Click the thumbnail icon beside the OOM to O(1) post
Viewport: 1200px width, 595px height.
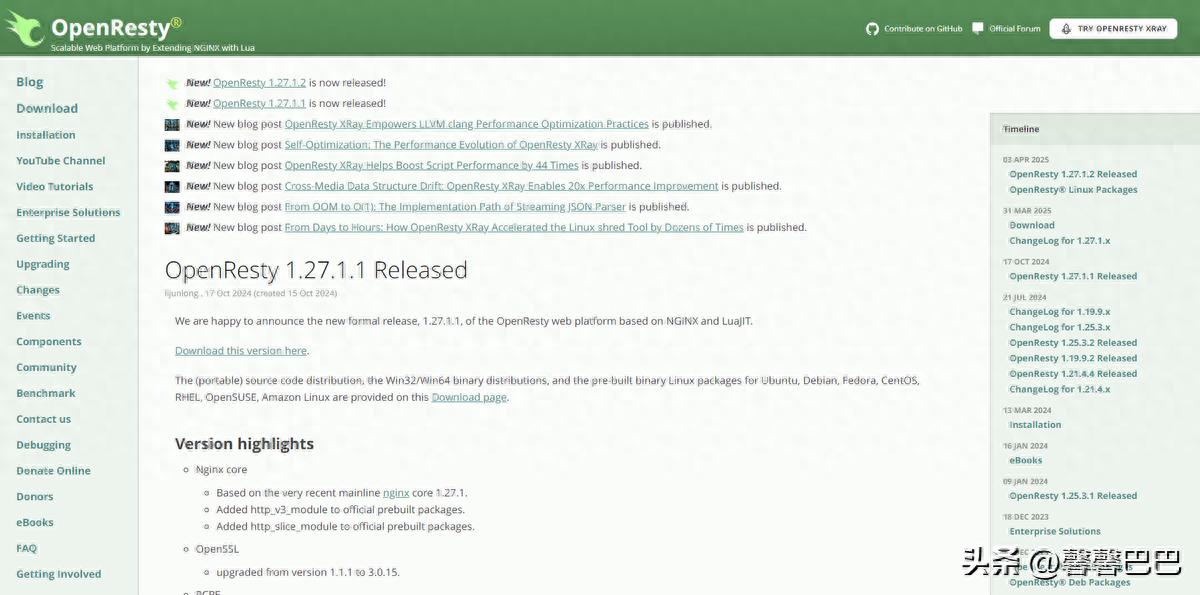pos(173,207)
